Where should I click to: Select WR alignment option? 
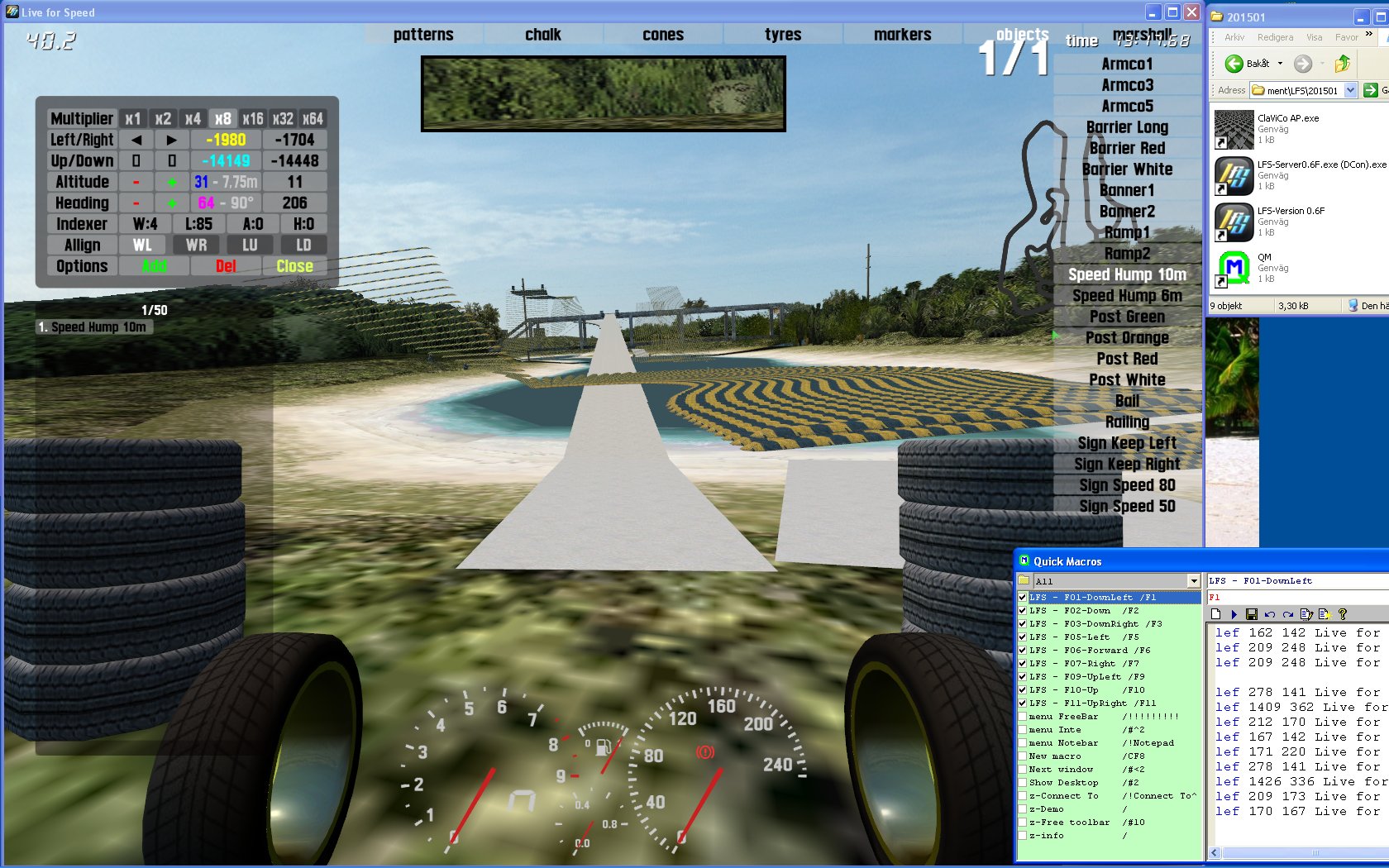197,245
